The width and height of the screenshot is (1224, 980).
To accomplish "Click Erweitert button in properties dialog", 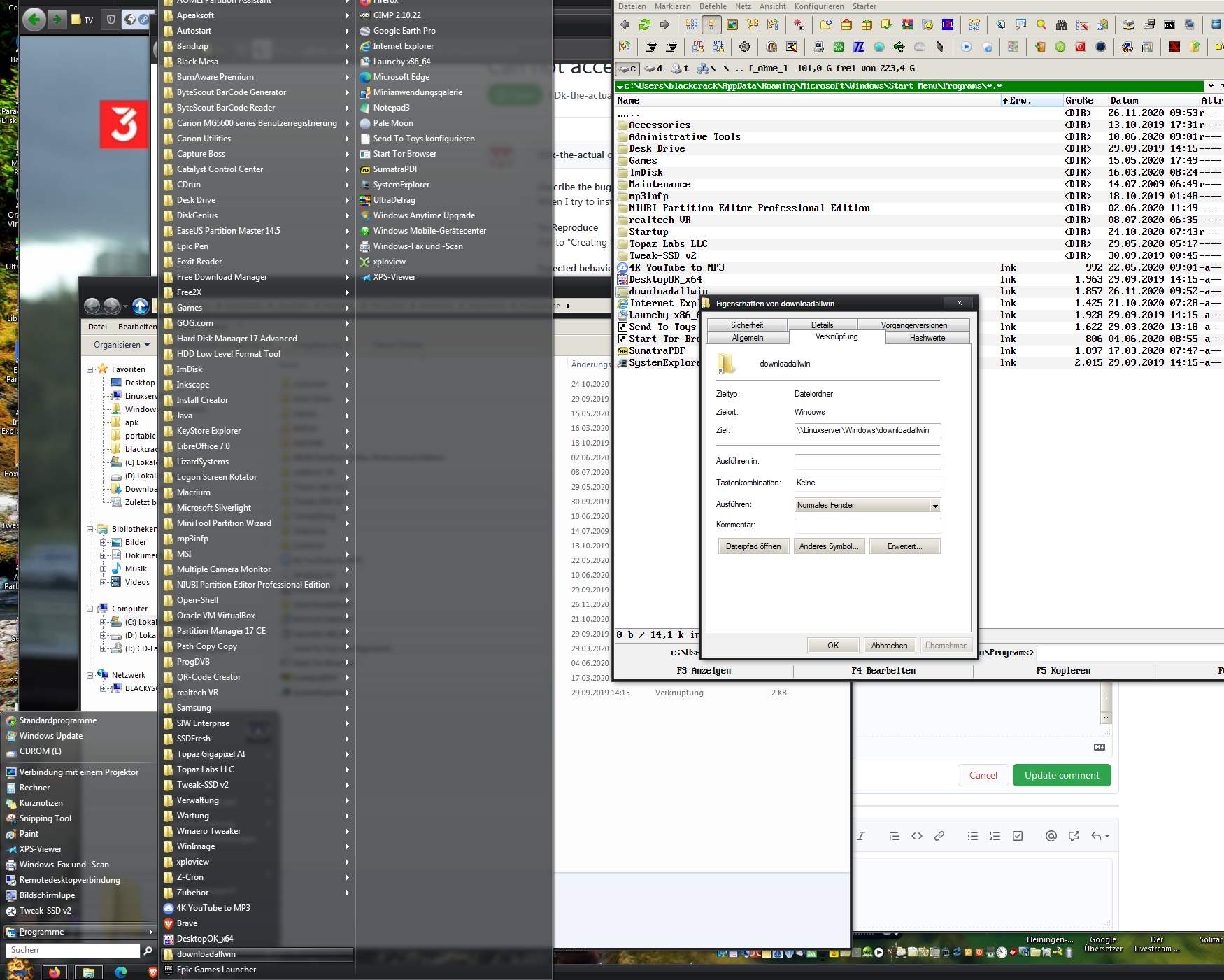I will 904,546.
